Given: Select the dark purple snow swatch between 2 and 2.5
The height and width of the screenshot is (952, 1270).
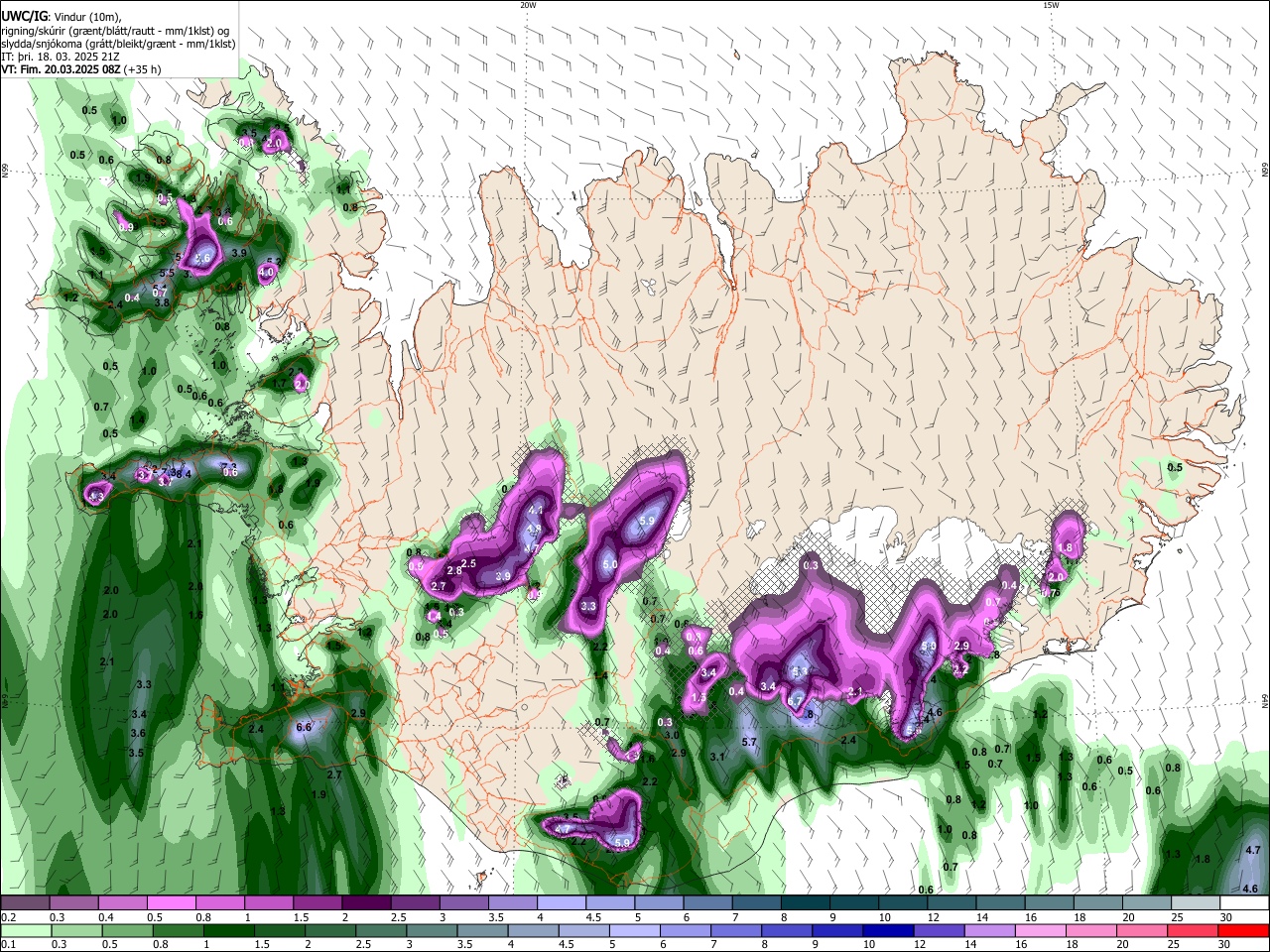Looking at the screenshot, I should coord(366,902).
